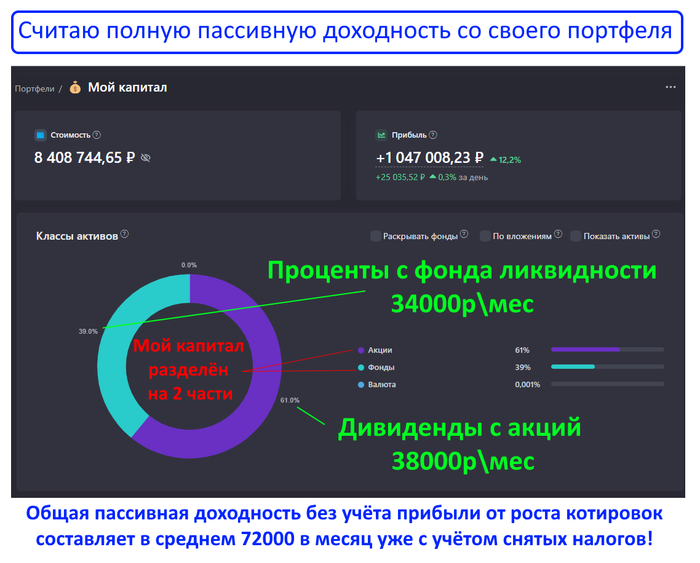Go to Портфели breadcrumb link
This screenshot has height=563, width=700.
pos(33,89)
